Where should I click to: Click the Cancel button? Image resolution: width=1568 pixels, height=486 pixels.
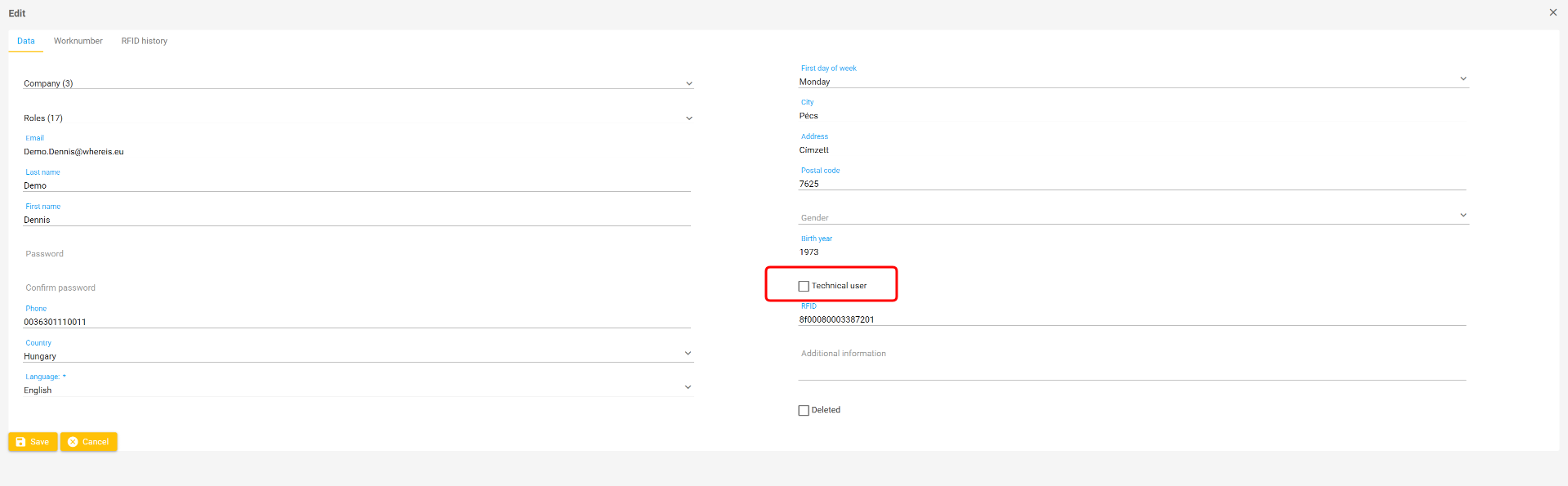click(x=88, y=442)
